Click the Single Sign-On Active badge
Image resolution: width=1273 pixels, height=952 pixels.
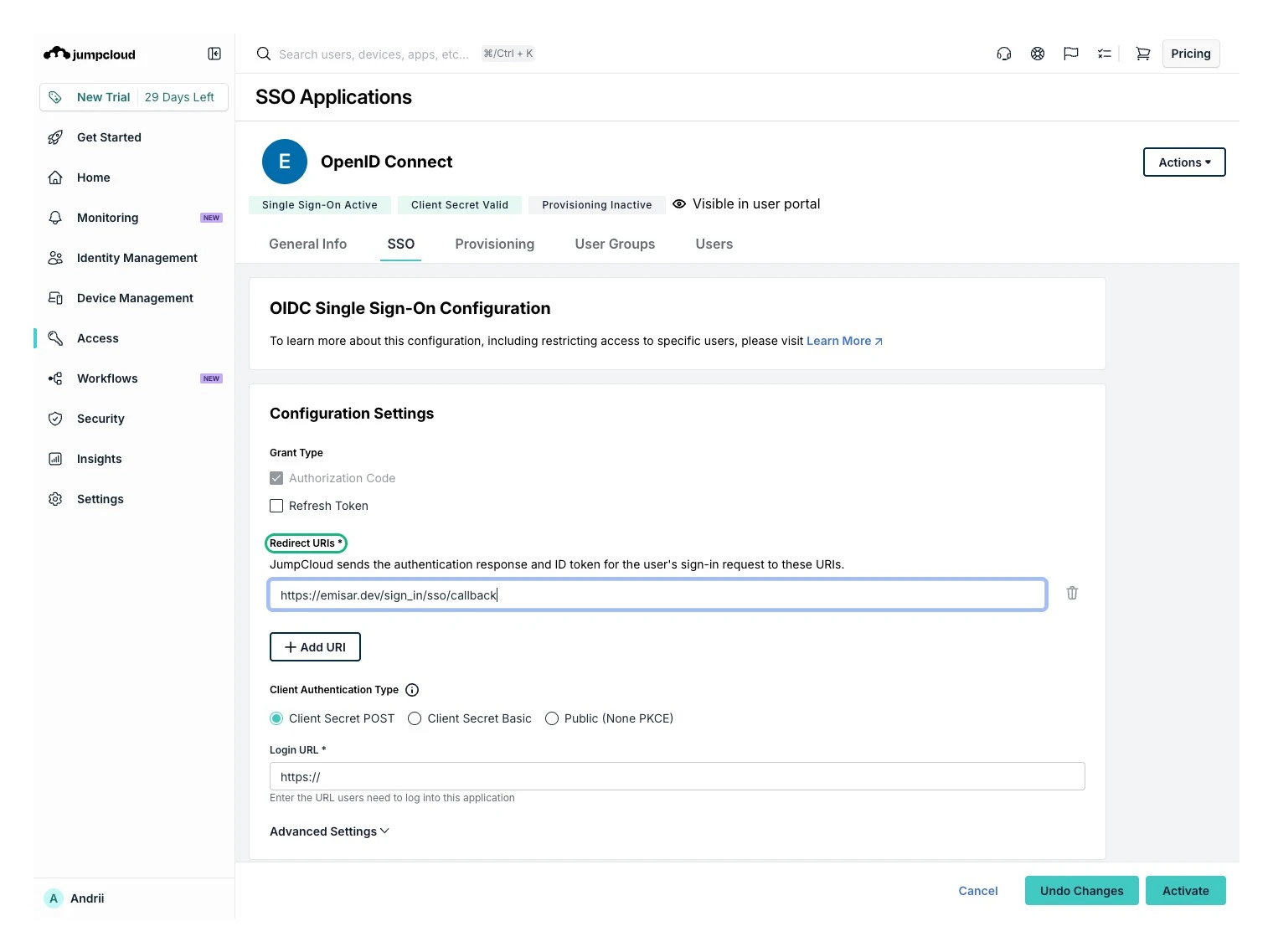click(320, 205)
